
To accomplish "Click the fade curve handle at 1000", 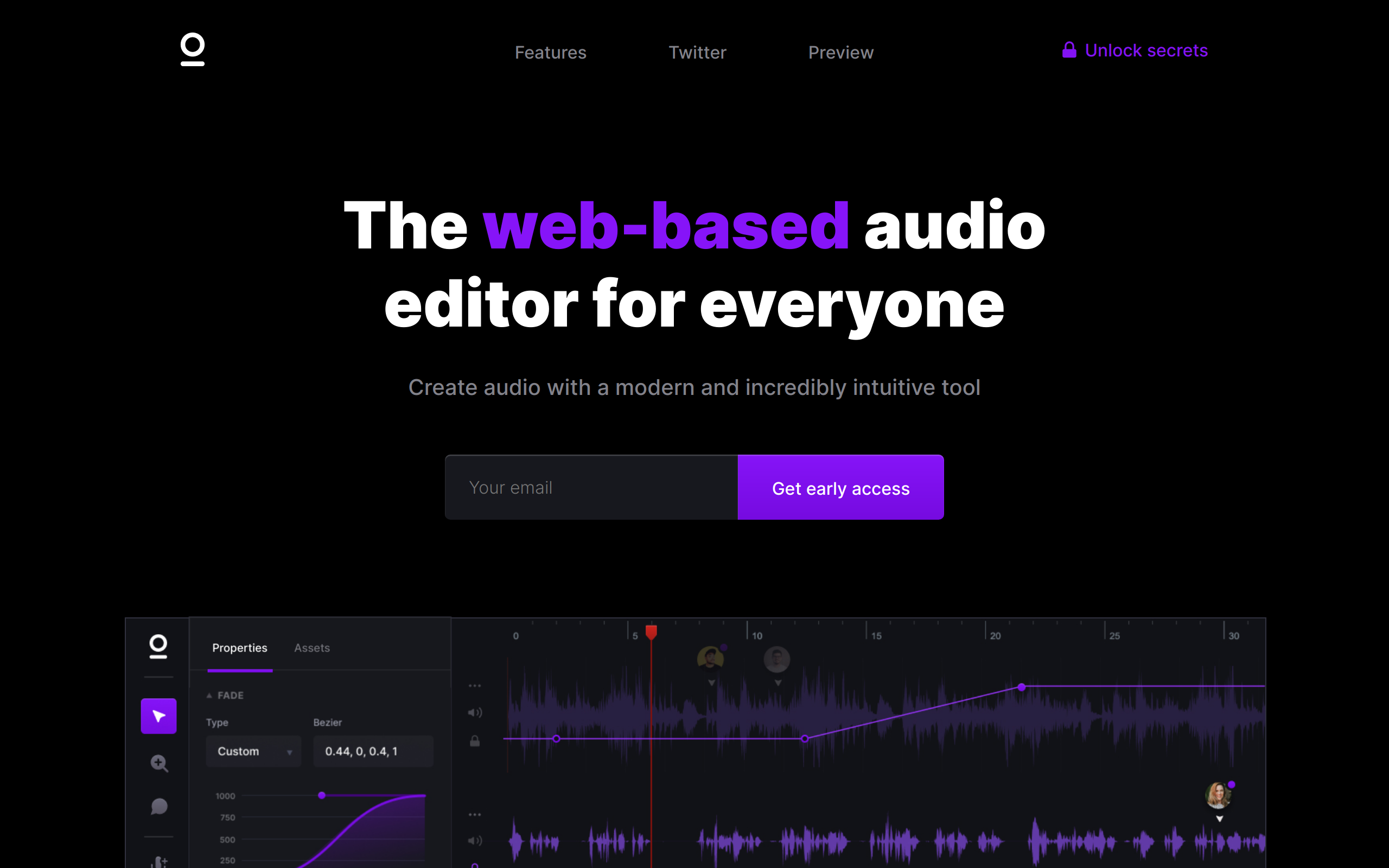I will coord(322,795).
